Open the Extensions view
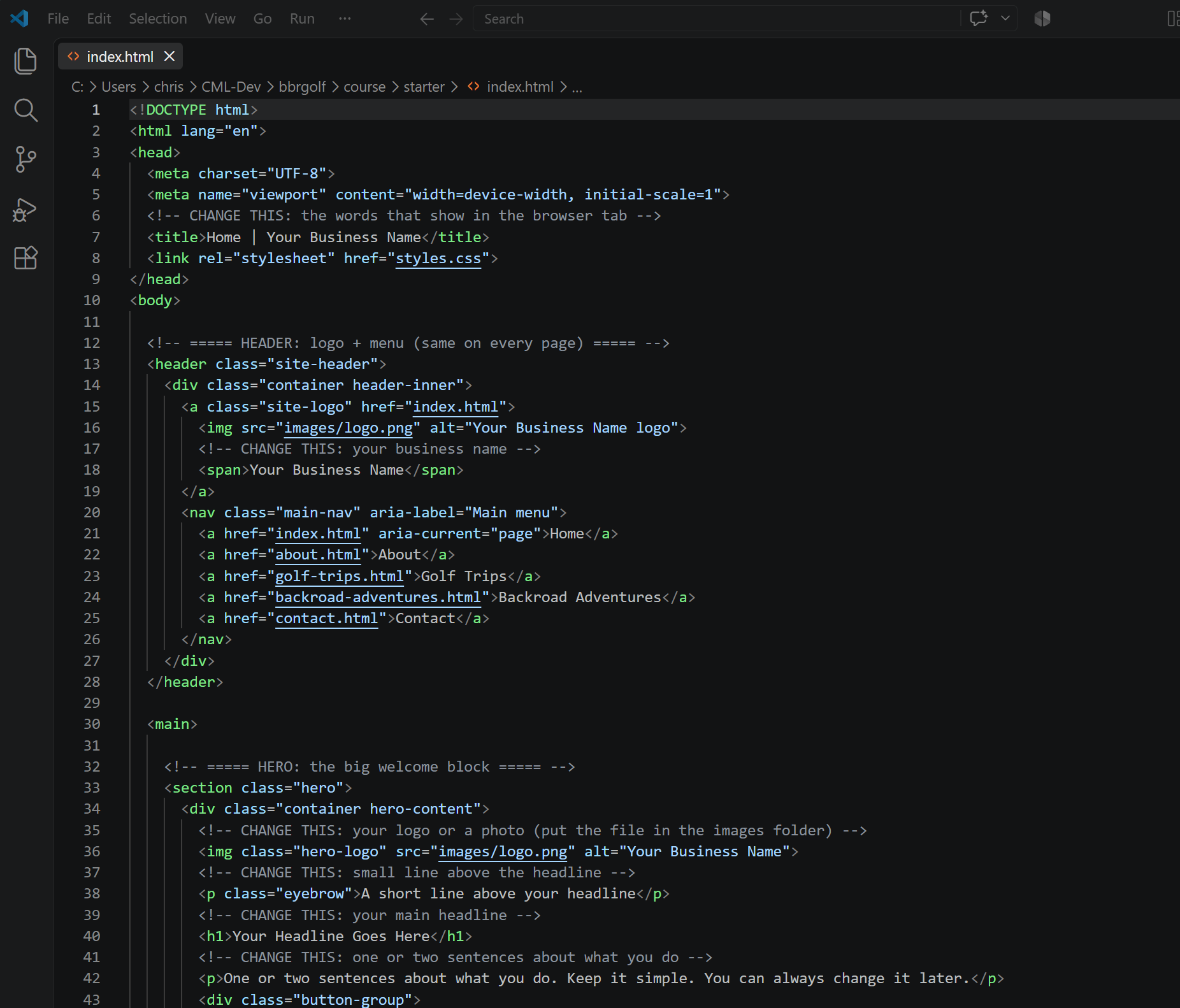Image resolution: width=1180 pixels, height=1008 pixels. [x=25, y=258]
